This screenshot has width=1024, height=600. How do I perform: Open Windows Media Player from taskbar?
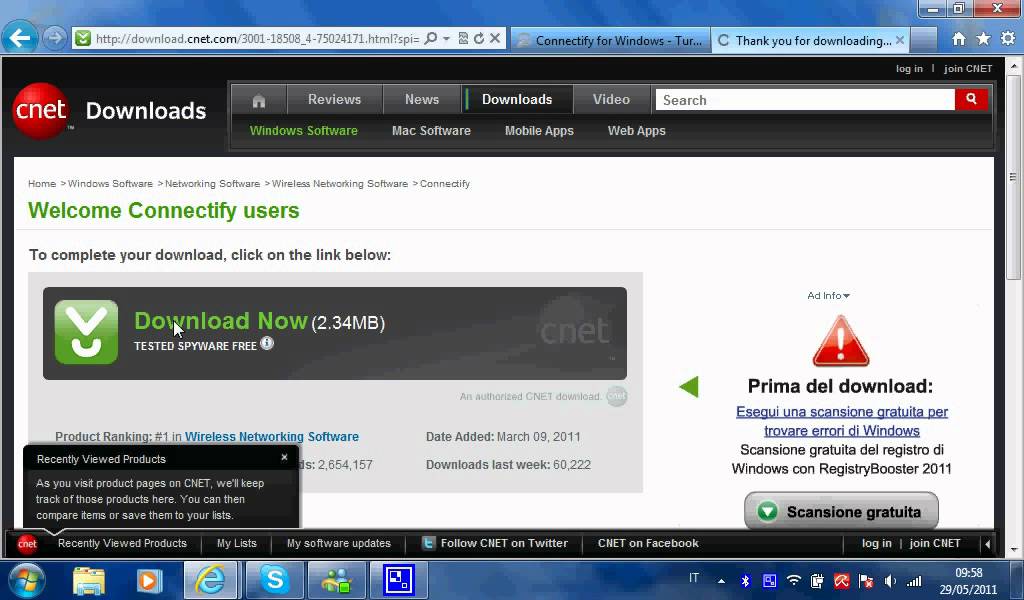point(149,580)
